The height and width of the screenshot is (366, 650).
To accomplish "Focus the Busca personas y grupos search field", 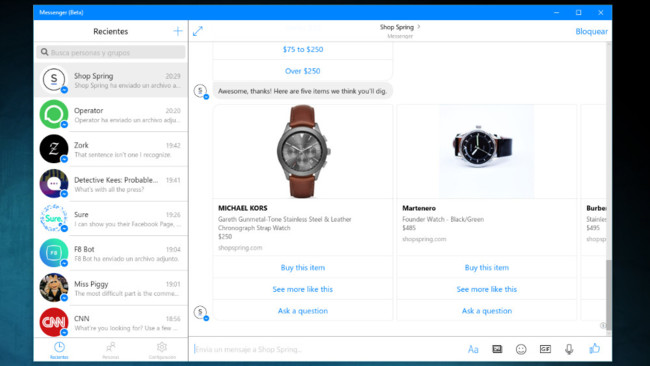I will point(111,52).
